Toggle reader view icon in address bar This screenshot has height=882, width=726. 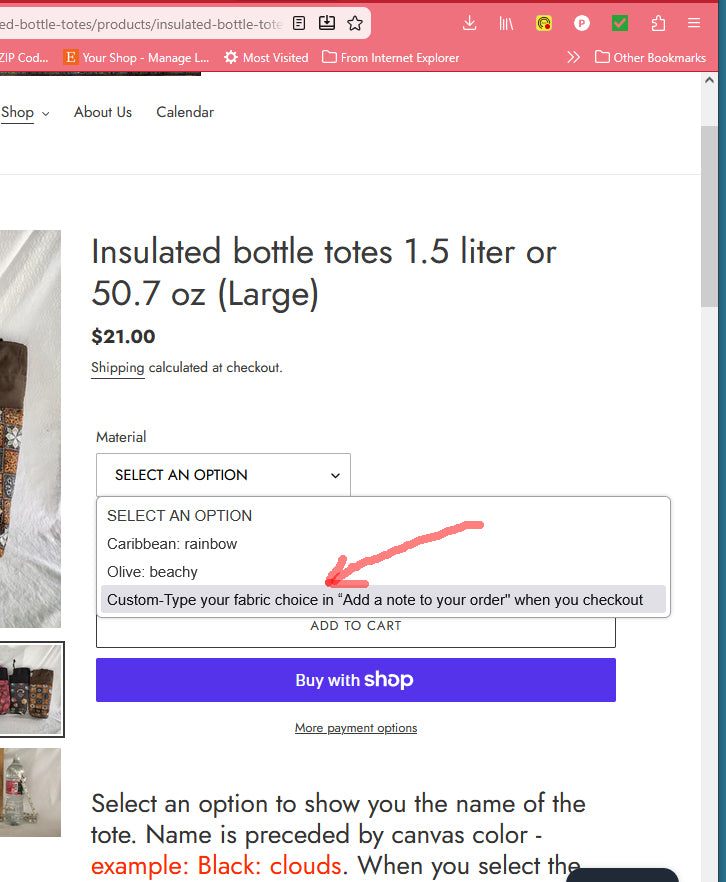299,23
